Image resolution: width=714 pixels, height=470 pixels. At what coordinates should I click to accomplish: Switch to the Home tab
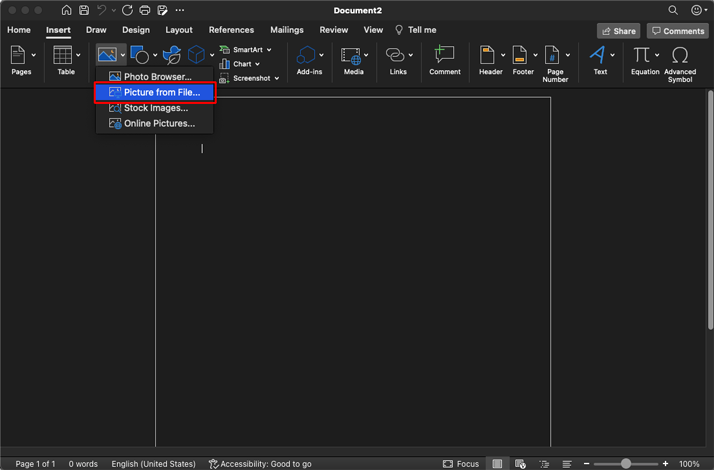point(19,30)
